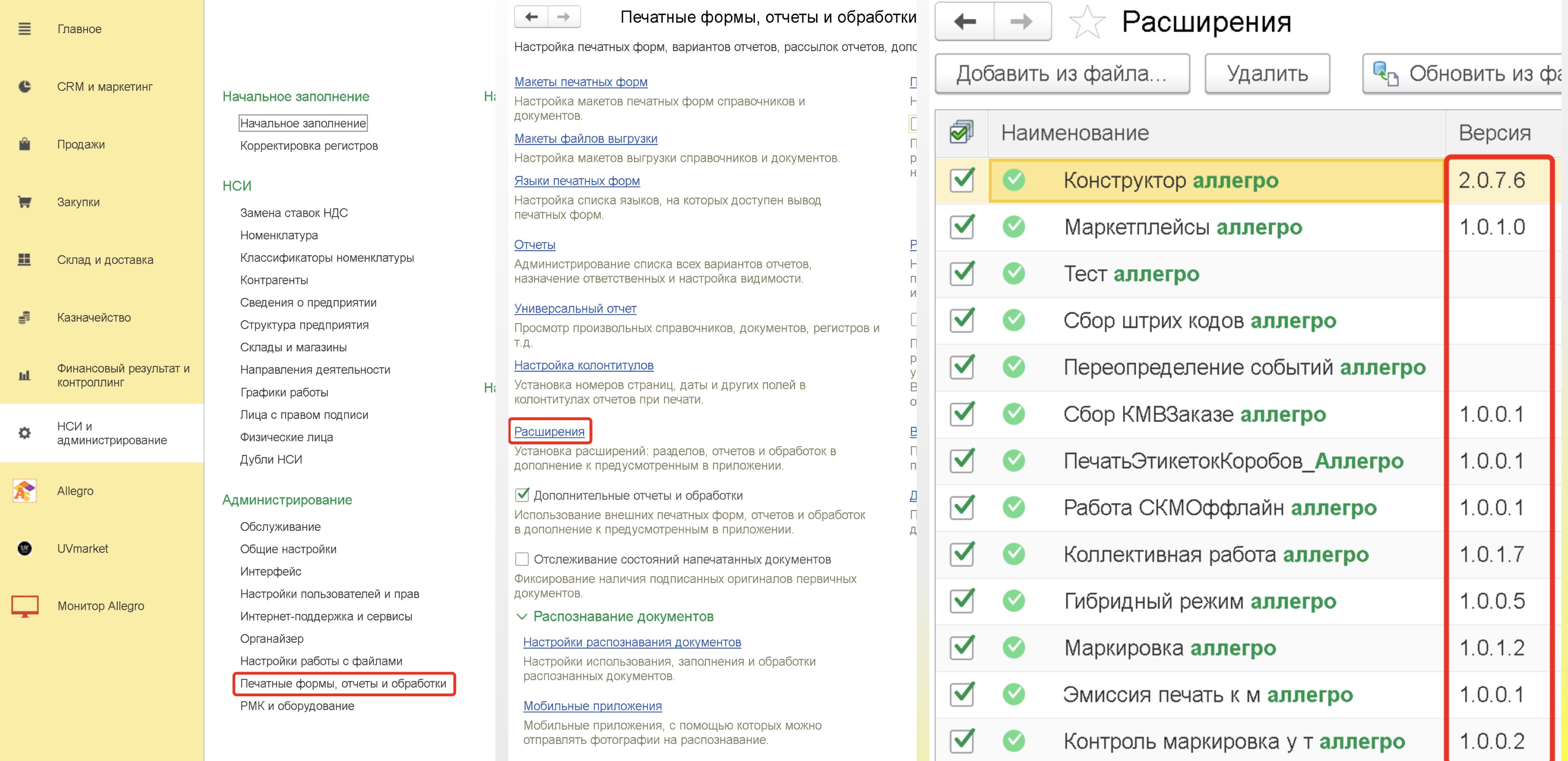Collapse the Распознавание документов section
Screen dimensions: 1568x761
click(522, 617)
